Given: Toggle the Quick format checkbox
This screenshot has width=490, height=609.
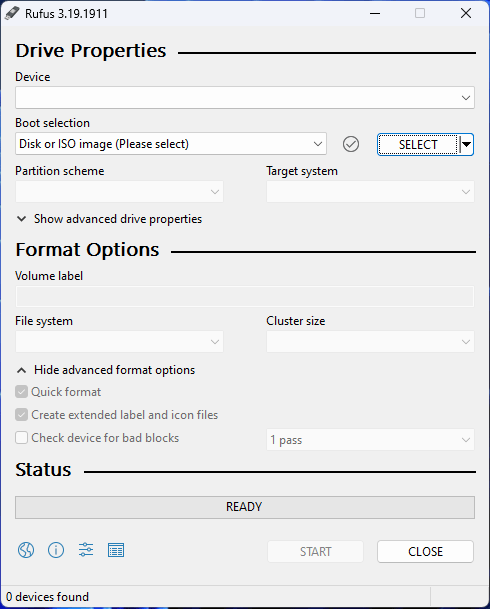Looking at the screenshot, I should [21, 392].
